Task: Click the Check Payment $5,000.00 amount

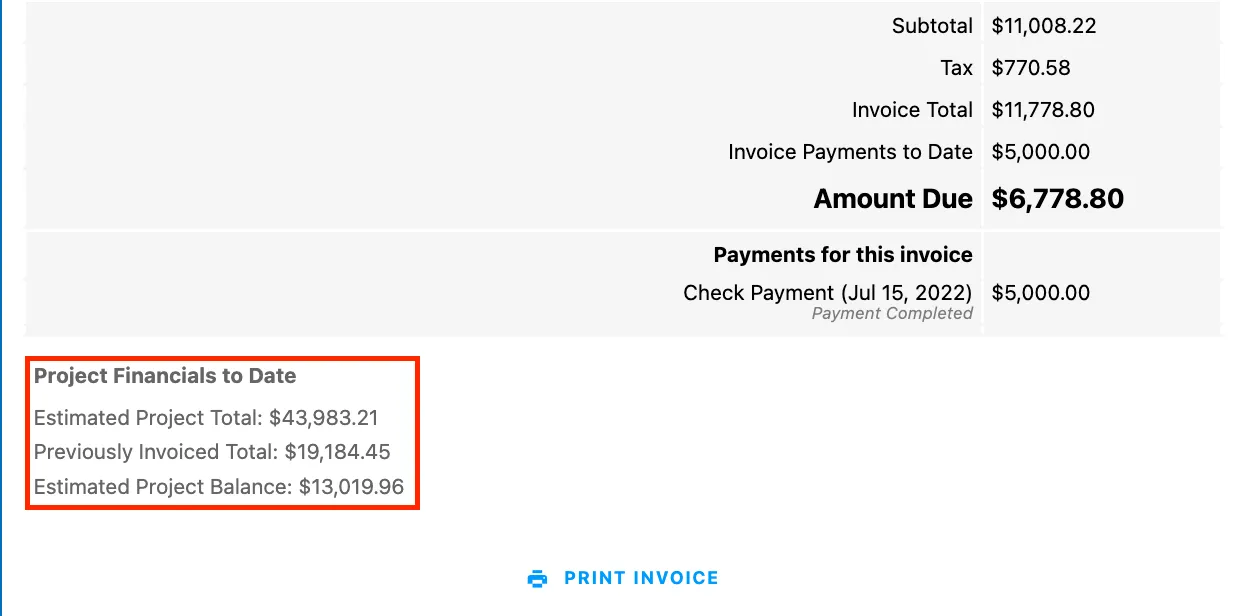Action: click(x=1041, y=293)
